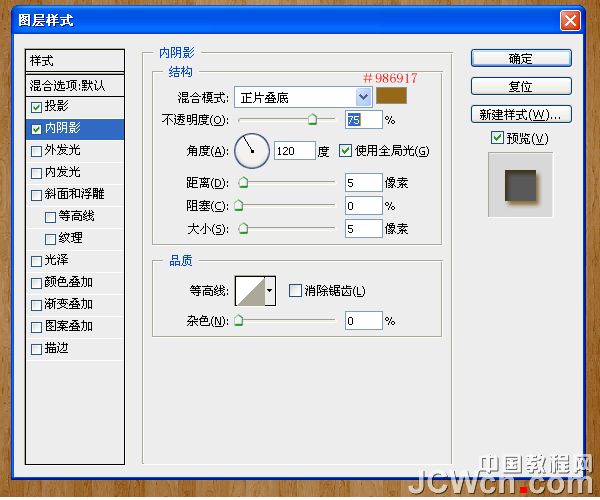Click the brown shadow color swatch
600x500 pixels.
(391, 96)
